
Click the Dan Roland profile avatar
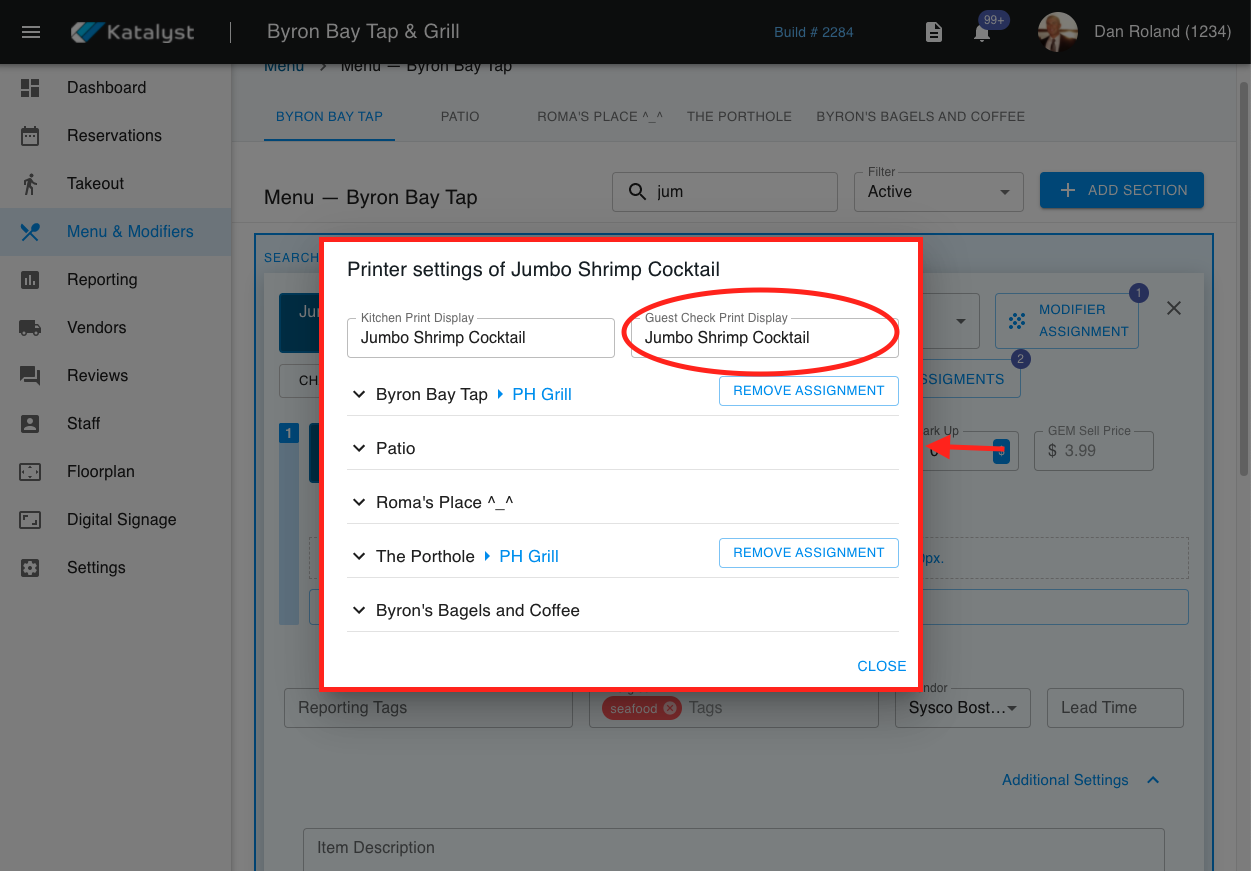point(1058,32)
